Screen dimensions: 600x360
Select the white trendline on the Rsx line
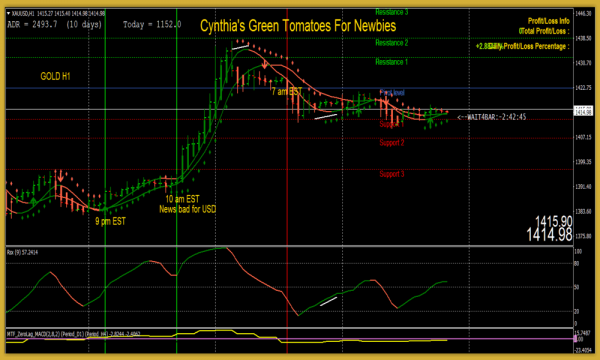[328, 301]
